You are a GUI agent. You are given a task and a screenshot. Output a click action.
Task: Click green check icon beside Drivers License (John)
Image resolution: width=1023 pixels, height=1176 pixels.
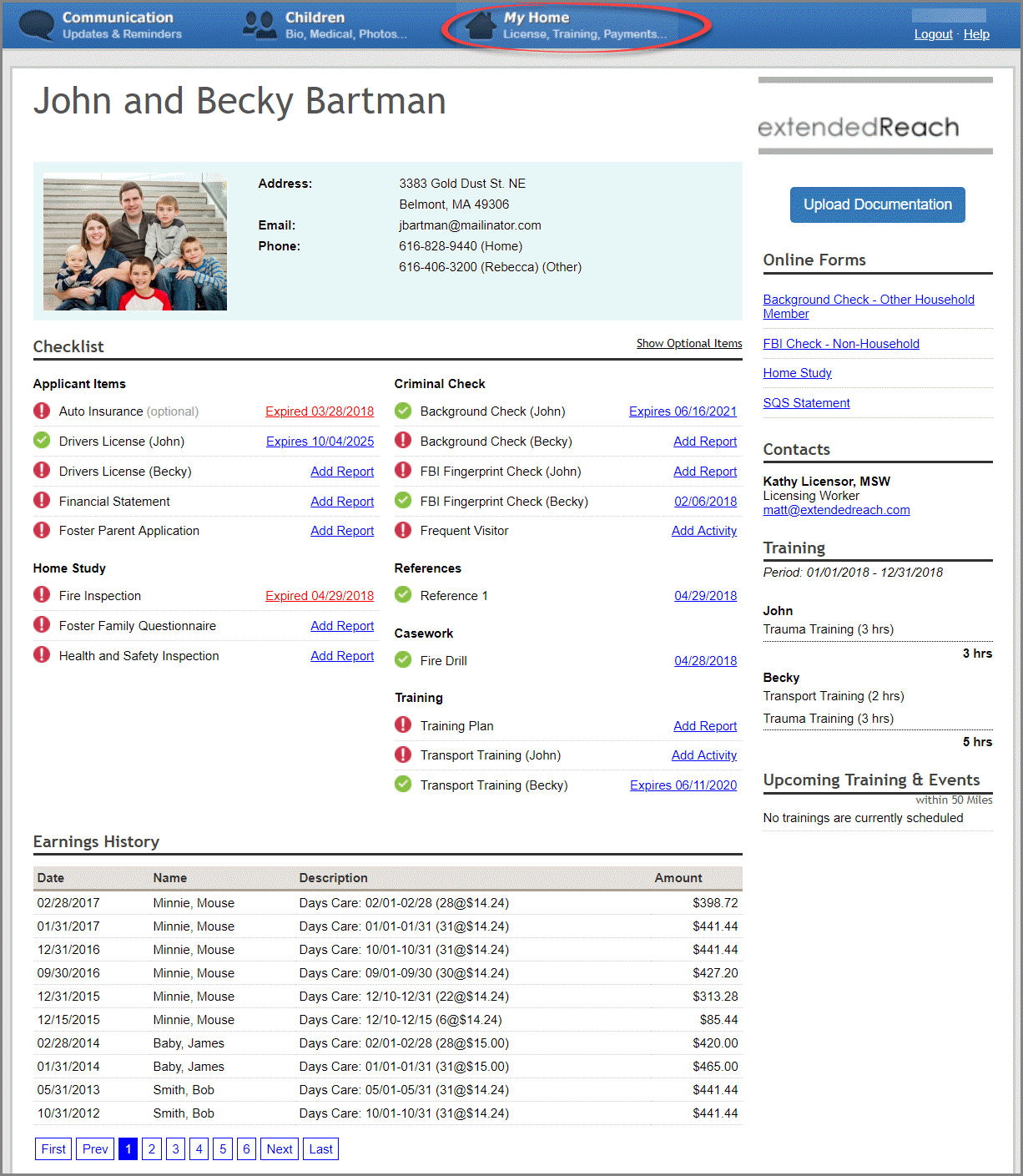[x=42, y=440]
